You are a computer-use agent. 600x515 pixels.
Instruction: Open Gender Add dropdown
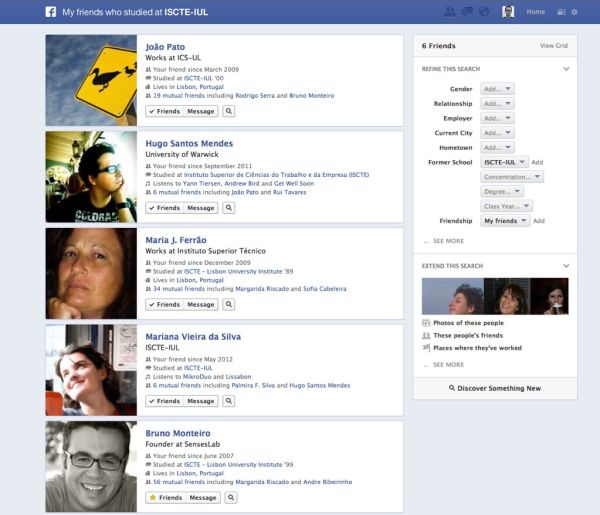[x=497, y=89]
